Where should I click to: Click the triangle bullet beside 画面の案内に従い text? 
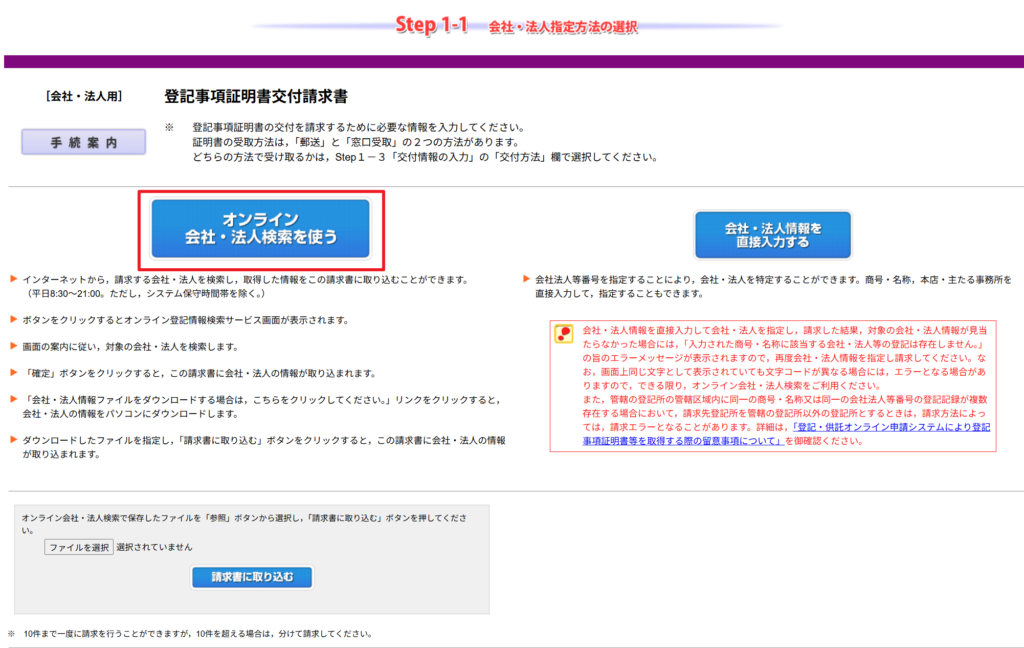click(x=13, y=346)
